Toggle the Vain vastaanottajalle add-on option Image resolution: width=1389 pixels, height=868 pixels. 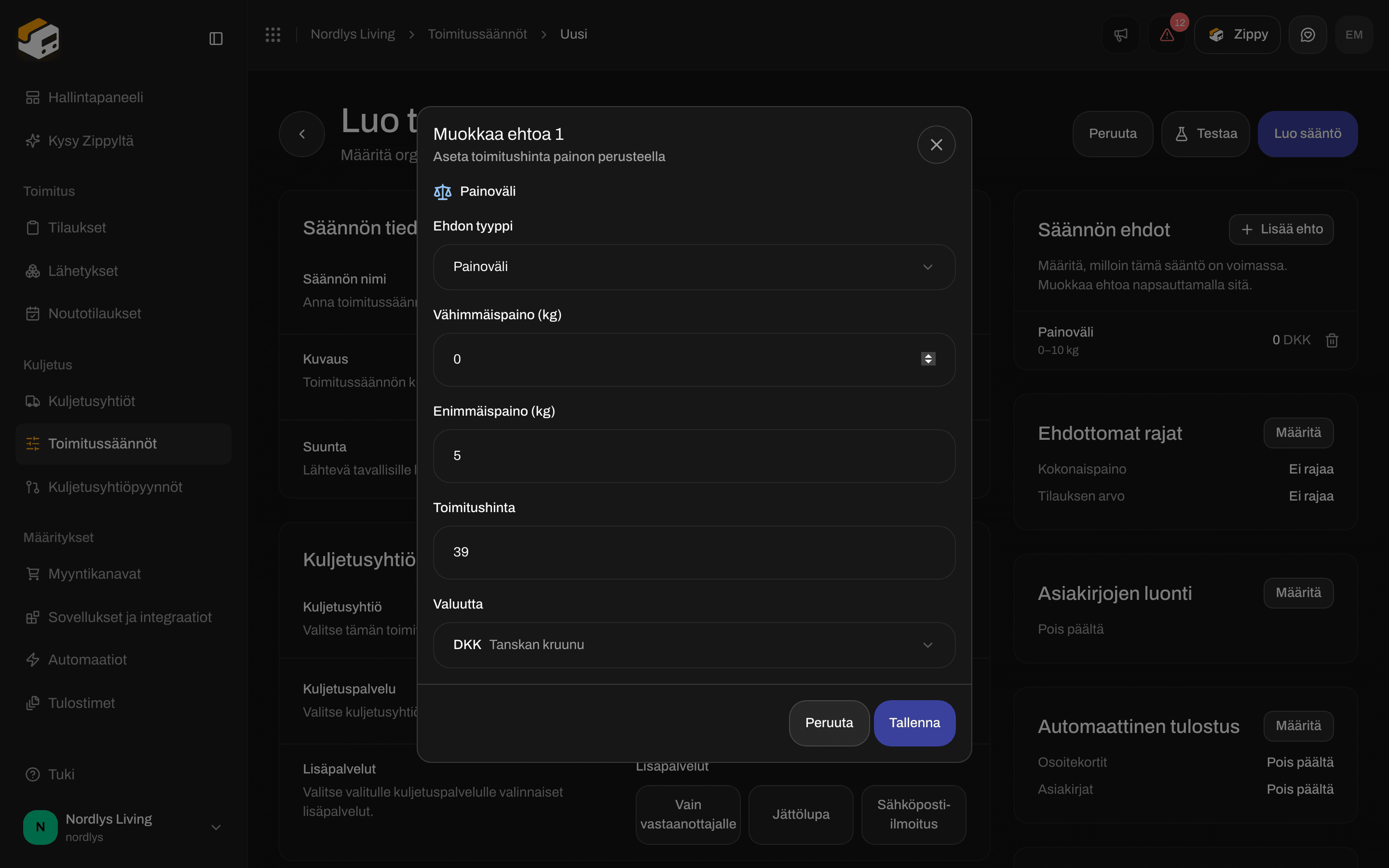click(688, 814)
